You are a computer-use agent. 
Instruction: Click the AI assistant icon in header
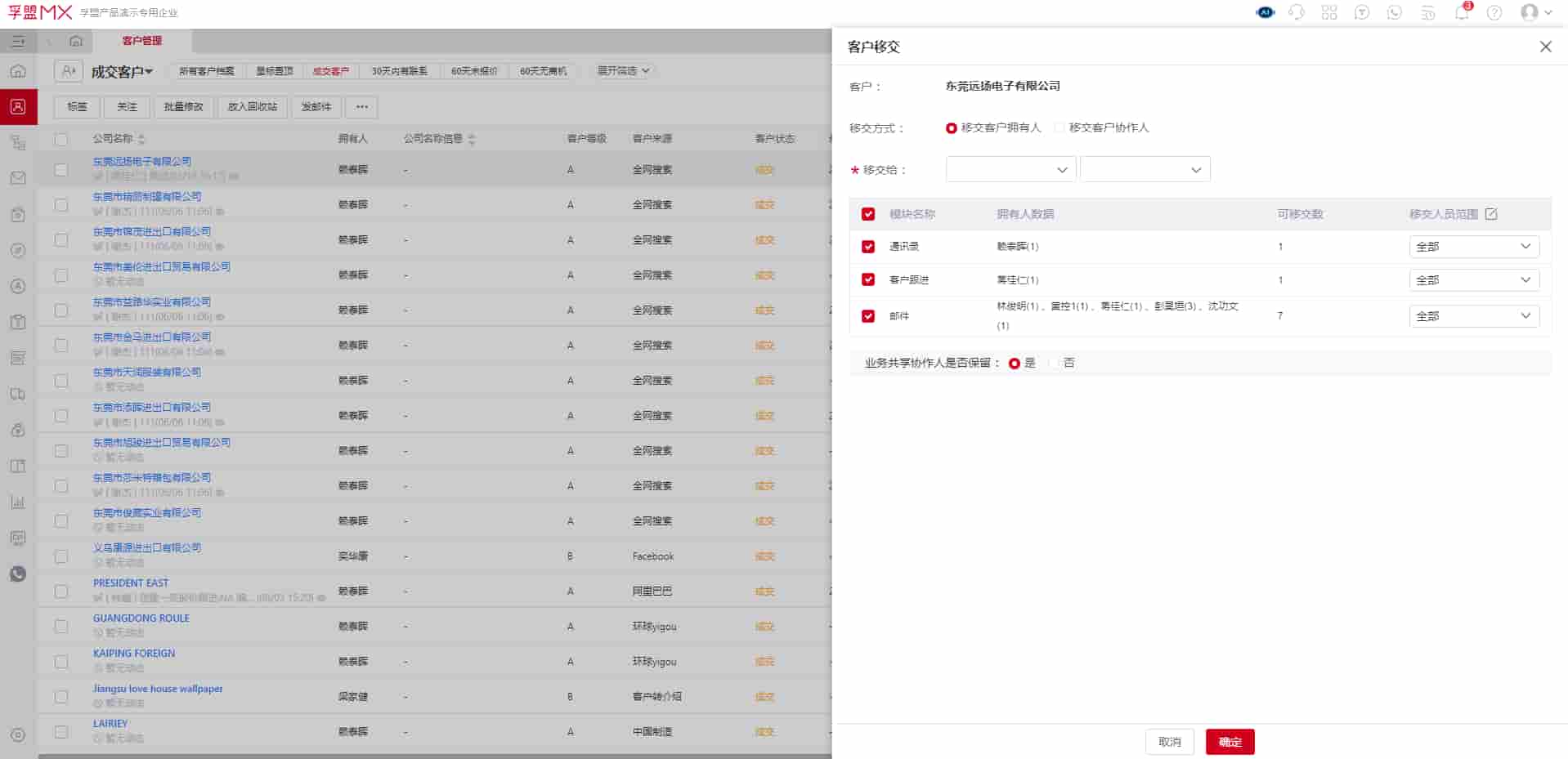1265,12
